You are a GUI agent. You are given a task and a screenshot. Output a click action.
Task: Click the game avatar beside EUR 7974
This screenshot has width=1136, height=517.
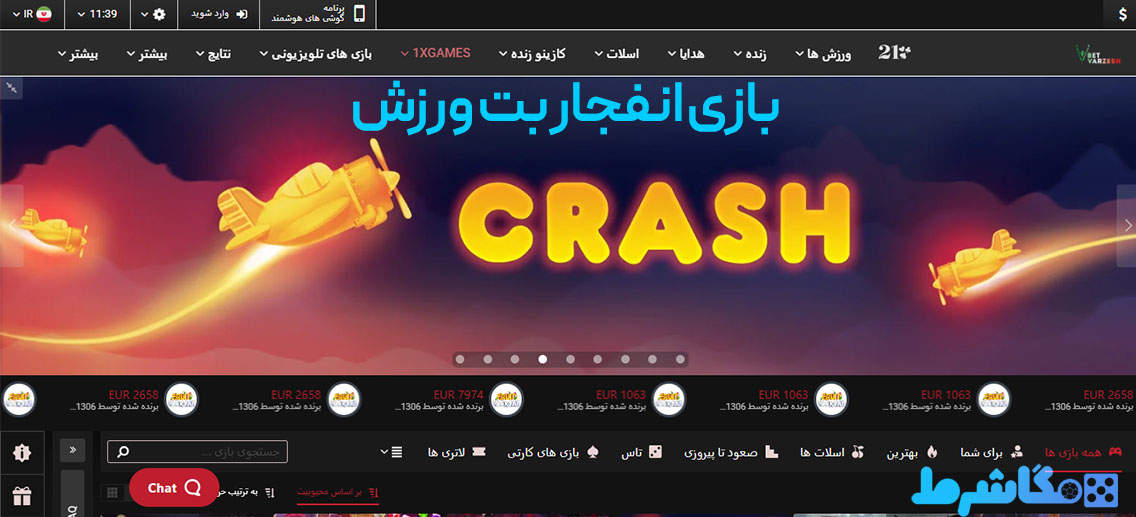coord(506,400)
